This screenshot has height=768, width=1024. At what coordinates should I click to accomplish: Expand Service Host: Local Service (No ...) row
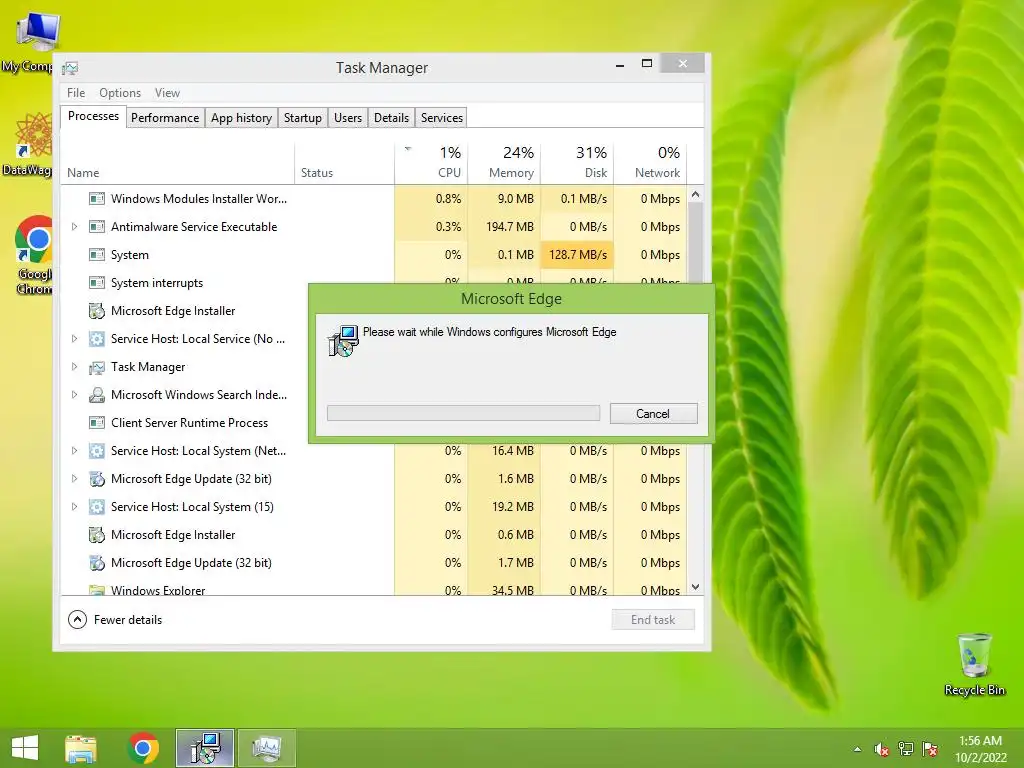(x=74, y=339)
